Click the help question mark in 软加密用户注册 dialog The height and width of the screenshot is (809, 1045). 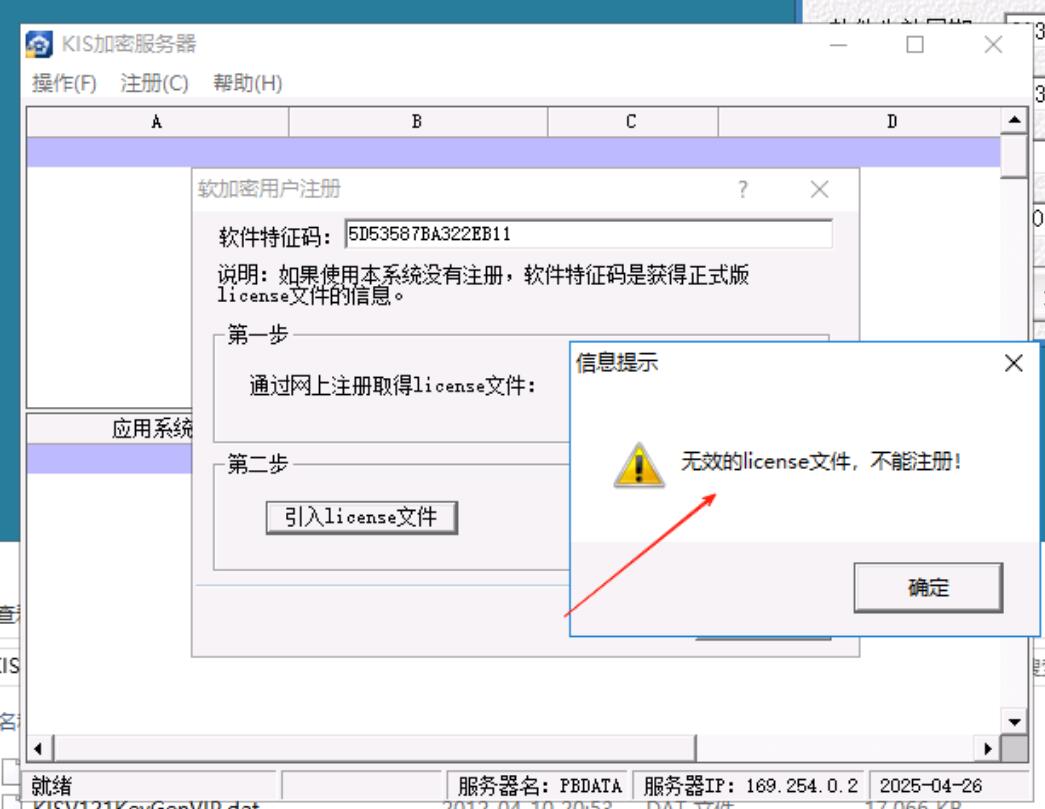[743, 189]
